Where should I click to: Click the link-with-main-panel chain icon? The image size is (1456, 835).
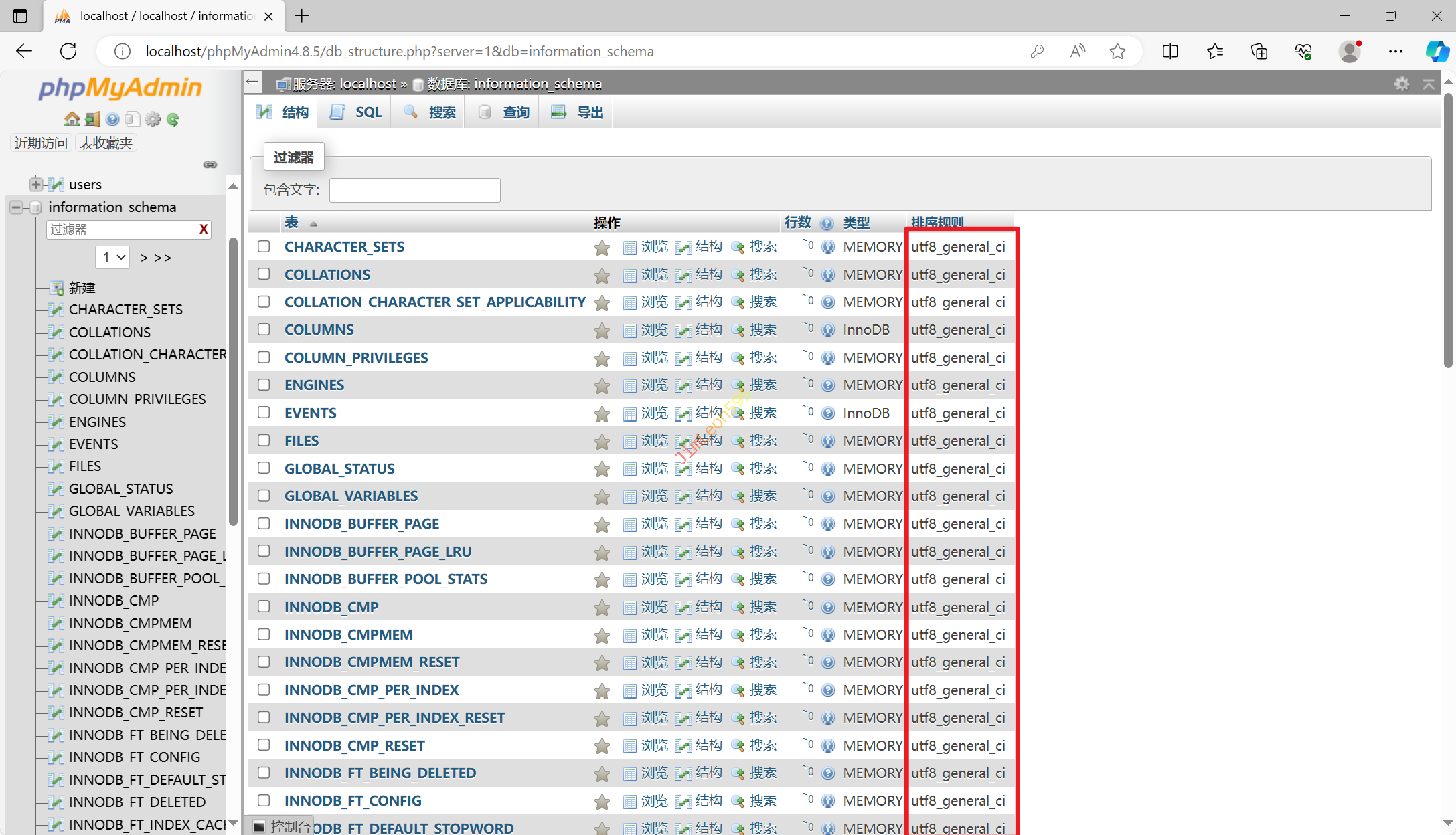[x=210, y=164]
